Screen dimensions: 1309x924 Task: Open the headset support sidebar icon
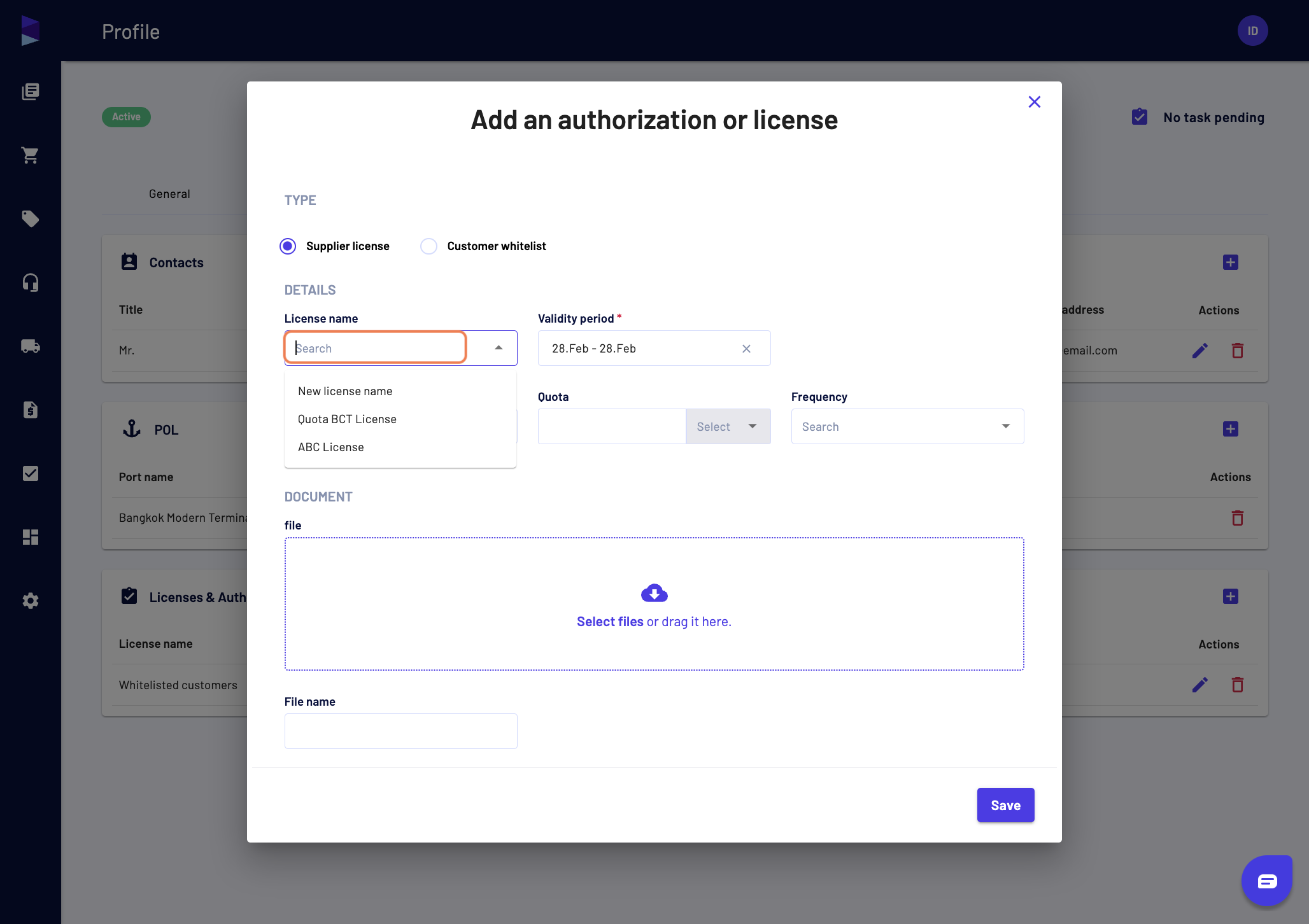(x=31, y=283)
